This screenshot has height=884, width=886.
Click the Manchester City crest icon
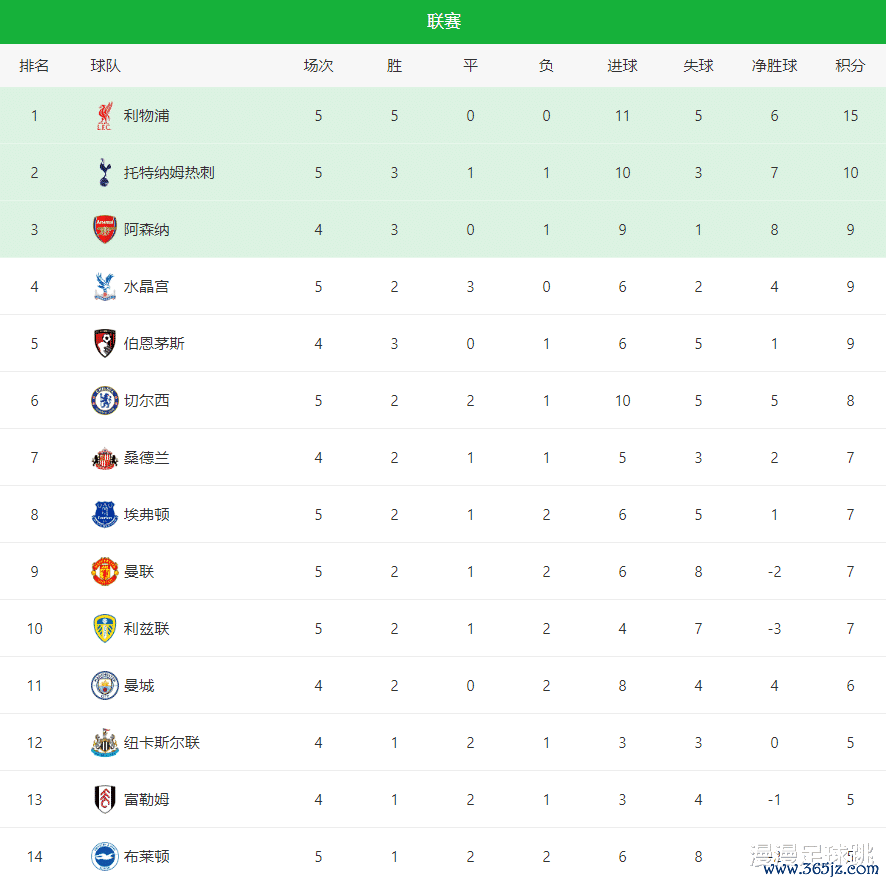tap(104, 686)
